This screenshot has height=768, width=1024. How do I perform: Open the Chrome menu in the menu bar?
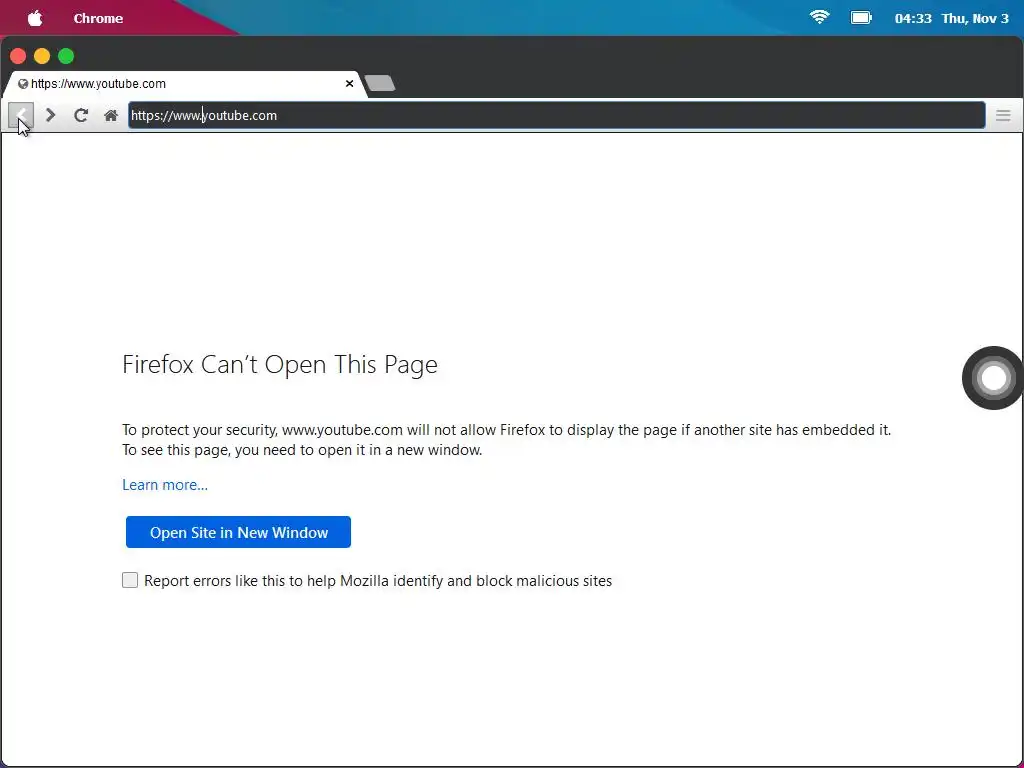tap(98, 18)
